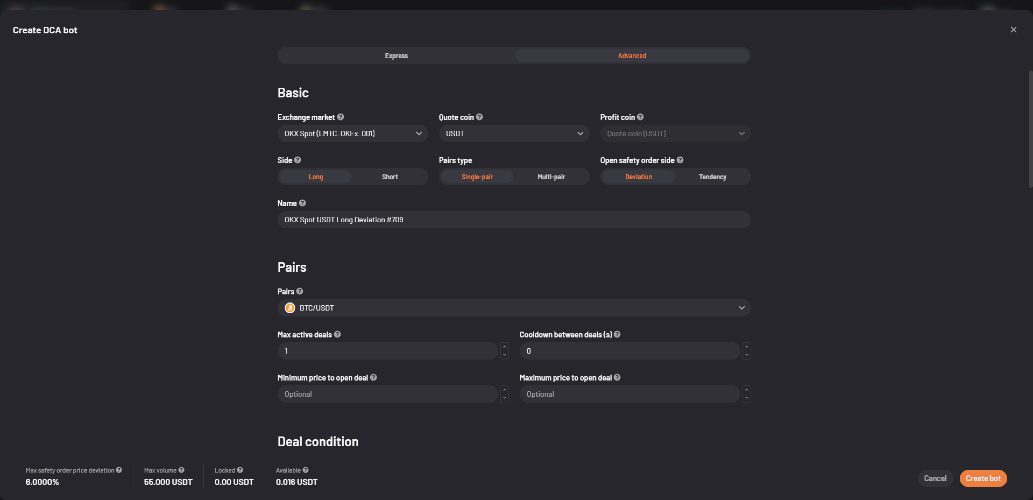Switch to the Express tab

pos(397,55)
